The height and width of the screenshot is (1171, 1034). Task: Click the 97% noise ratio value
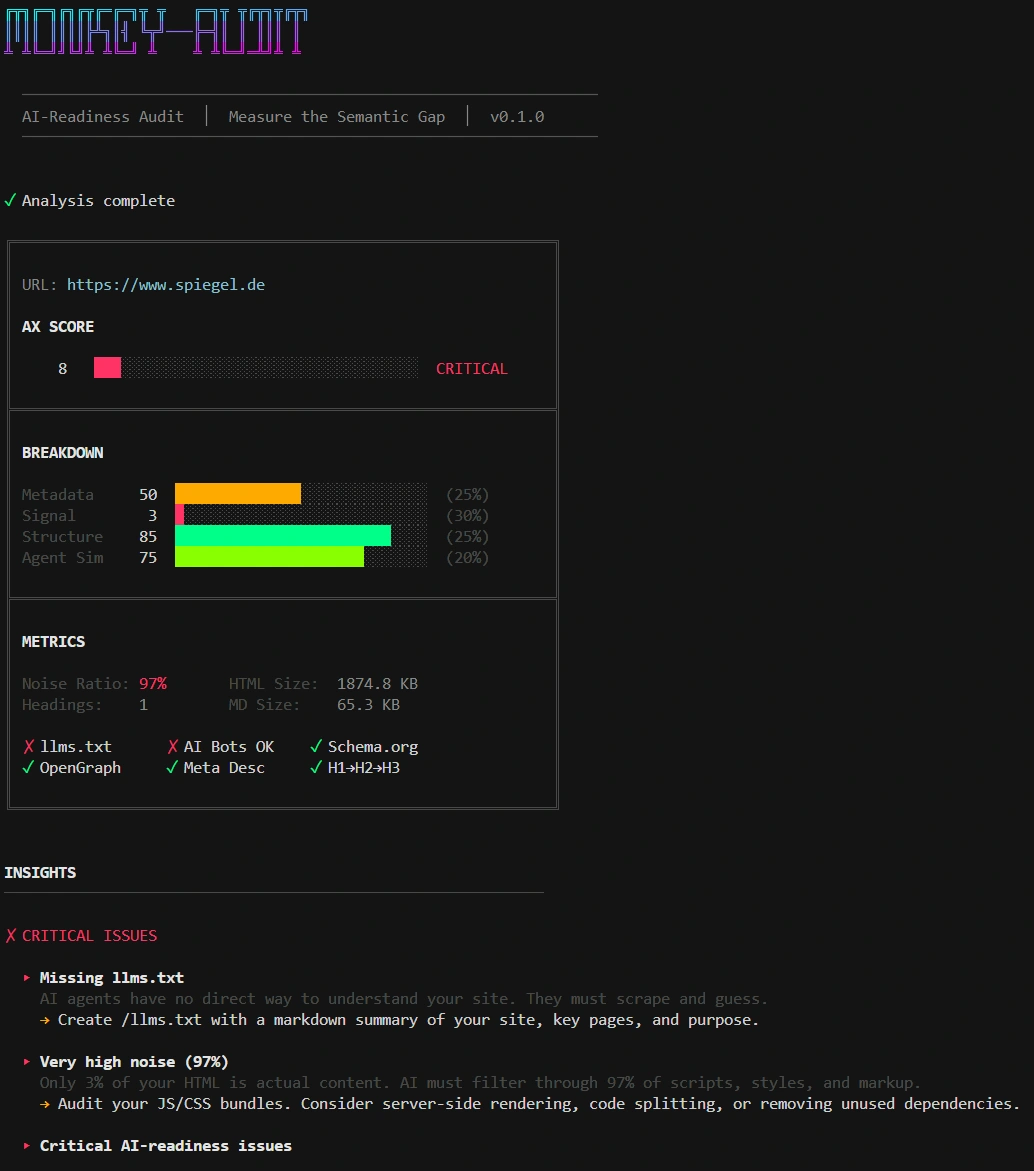(153, 684)
